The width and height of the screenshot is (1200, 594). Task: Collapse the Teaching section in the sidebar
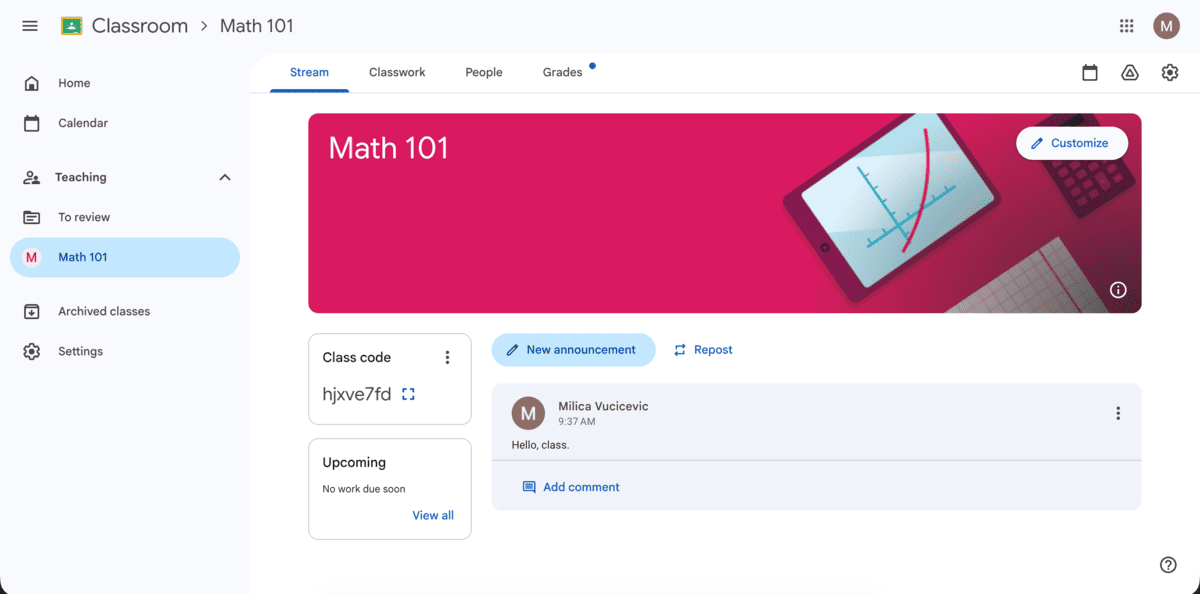225,177
